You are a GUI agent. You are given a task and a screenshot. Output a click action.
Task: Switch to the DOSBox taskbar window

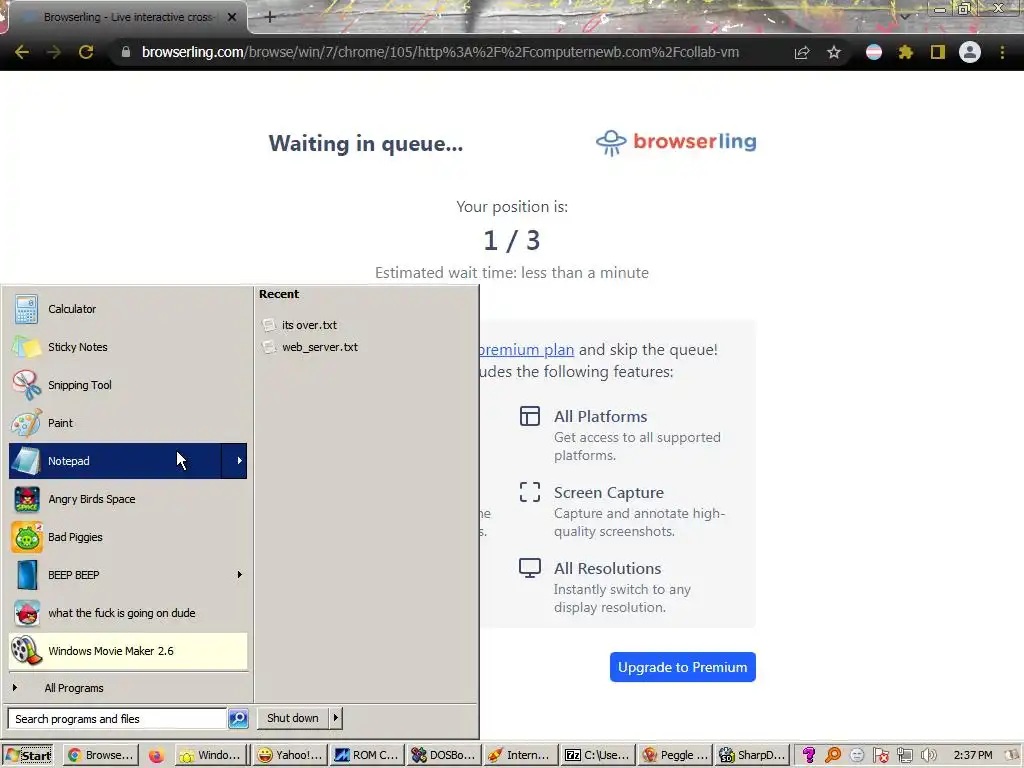click(x=444, y=755)
